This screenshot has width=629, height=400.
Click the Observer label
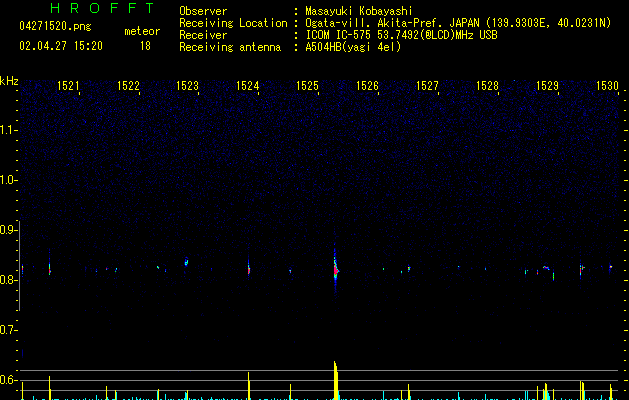203,11
